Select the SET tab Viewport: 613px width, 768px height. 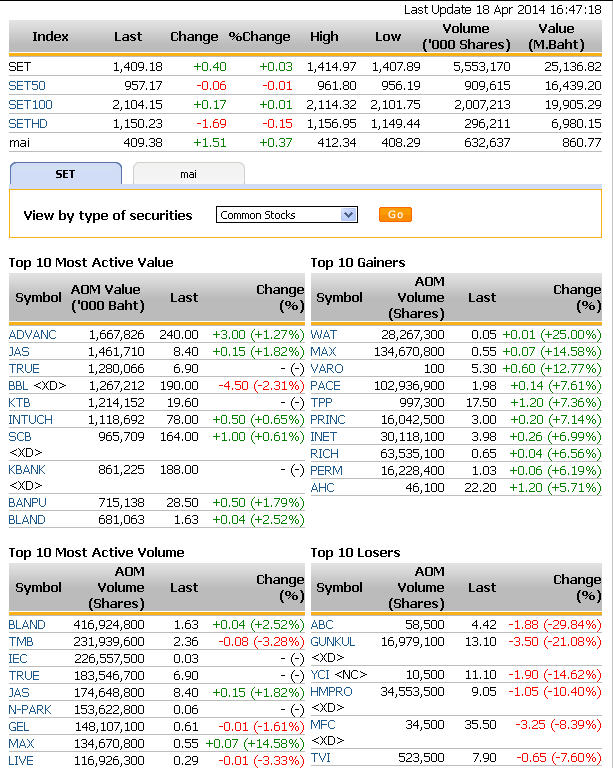[65, 174]
